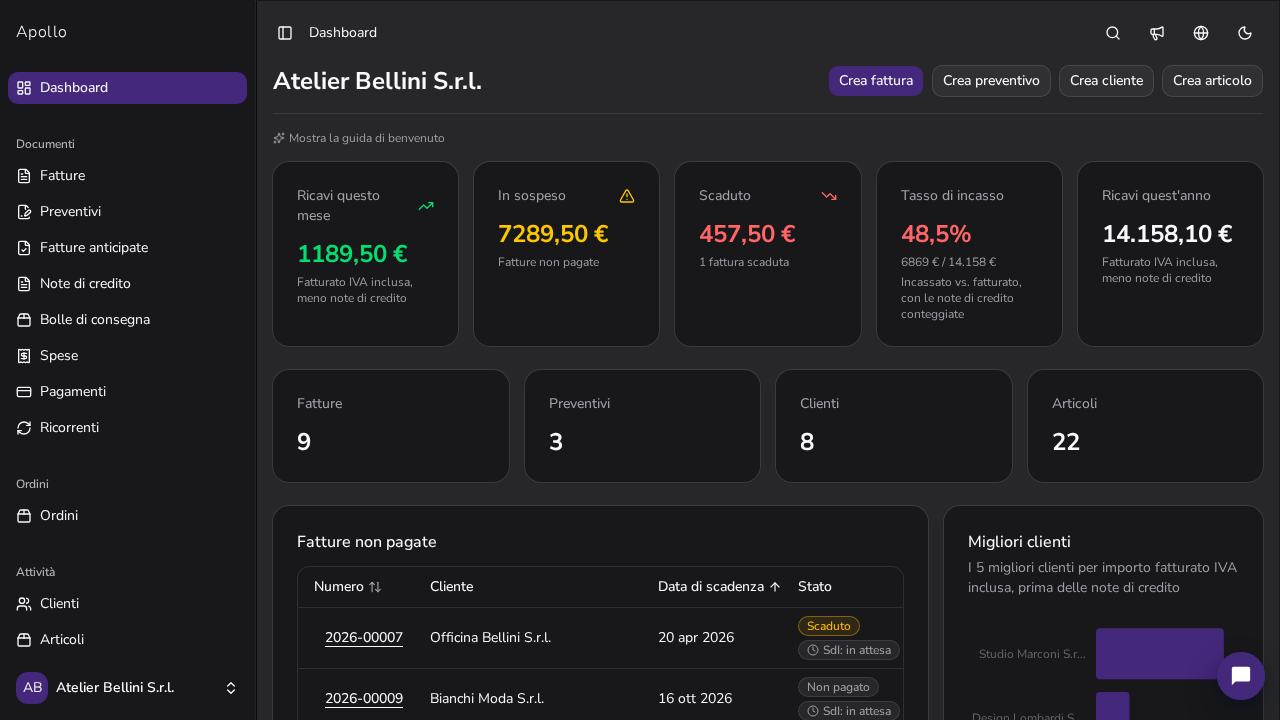Image resolution: width=1280 pixels, height=720 pixels.
Task: Open Fatture in the sidebar
Action: (127, 176)
